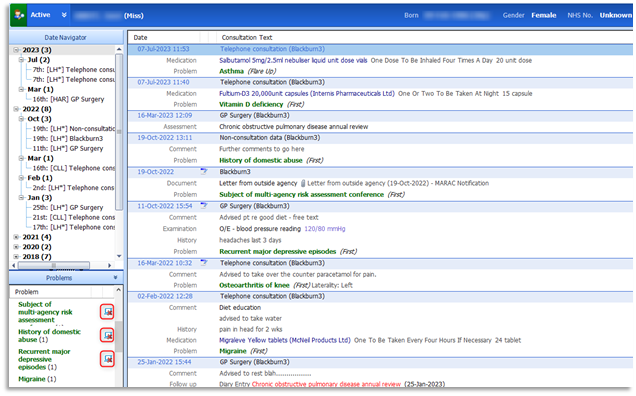Select 25th [LH*] GP Surgery entry
Image resolution: width=636 pixels, height=396 pixels.
pos(68,207)
